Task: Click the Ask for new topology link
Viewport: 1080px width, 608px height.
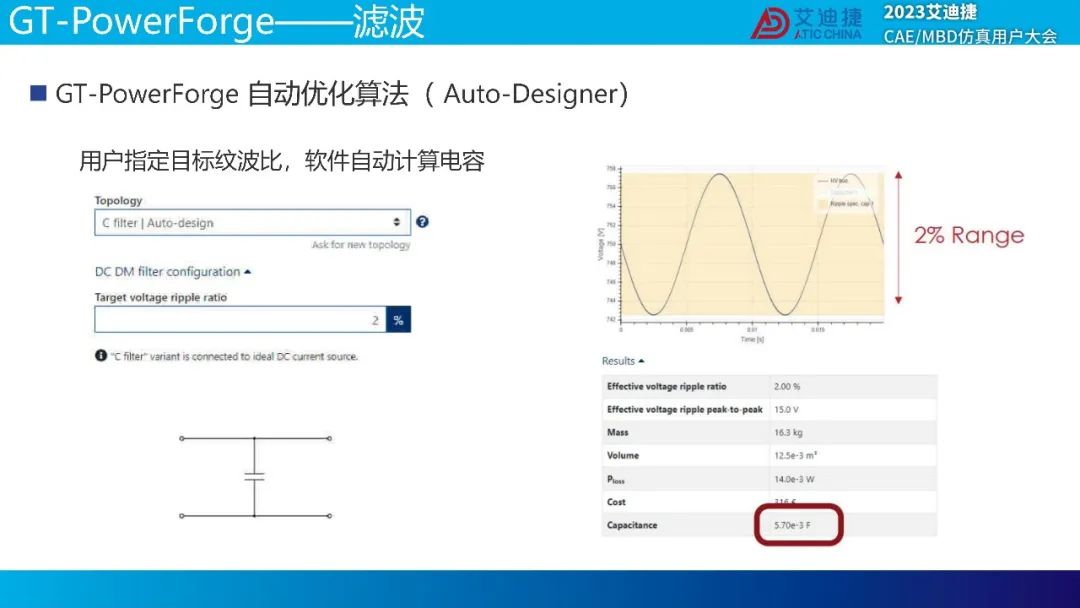Action: [361, 244]
